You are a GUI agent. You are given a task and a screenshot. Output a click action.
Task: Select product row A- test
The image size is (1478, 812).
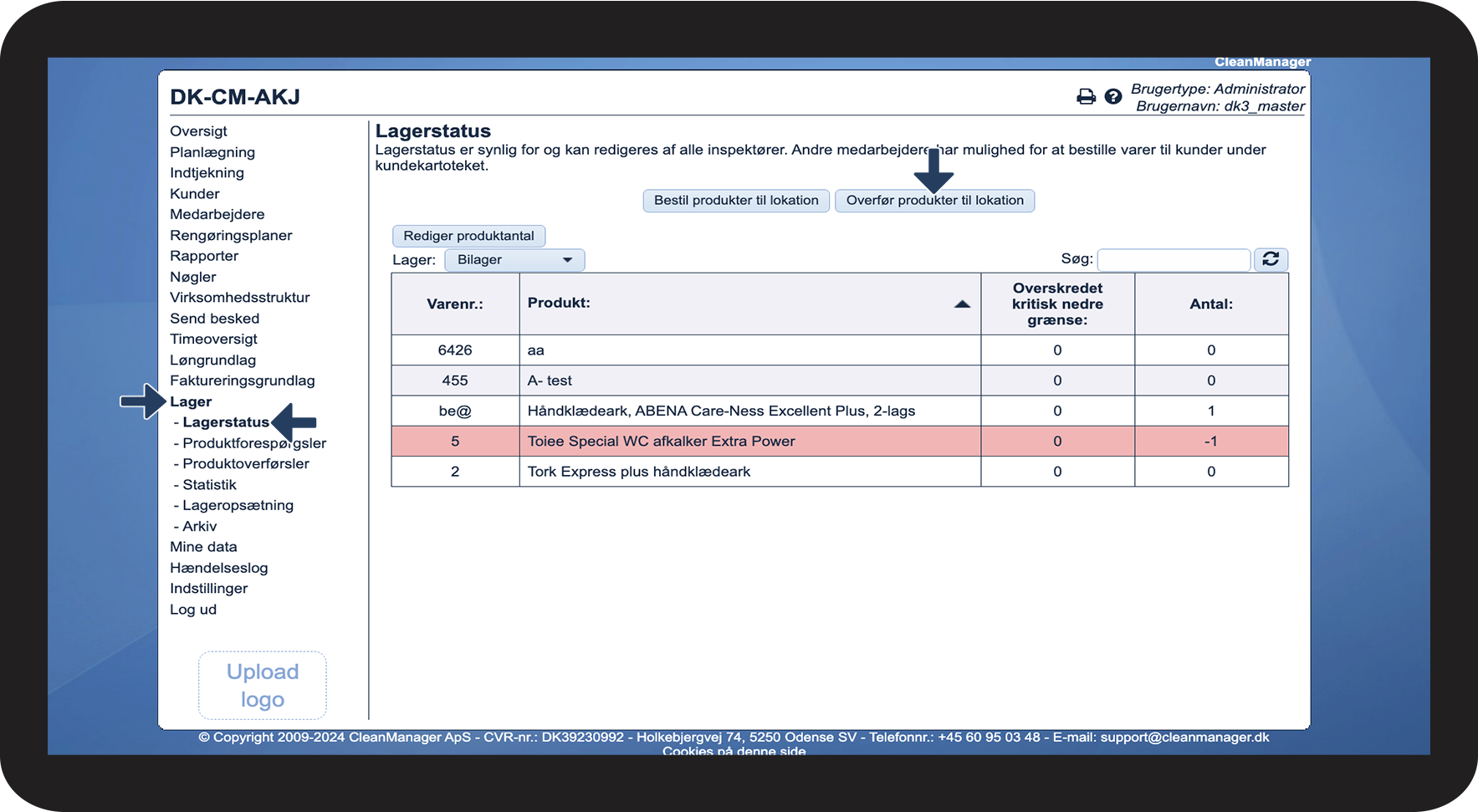(x=840, y=380)
